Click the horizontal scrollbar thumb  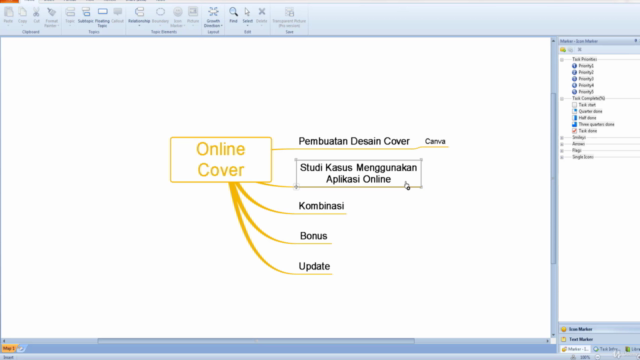pos(256,341)
